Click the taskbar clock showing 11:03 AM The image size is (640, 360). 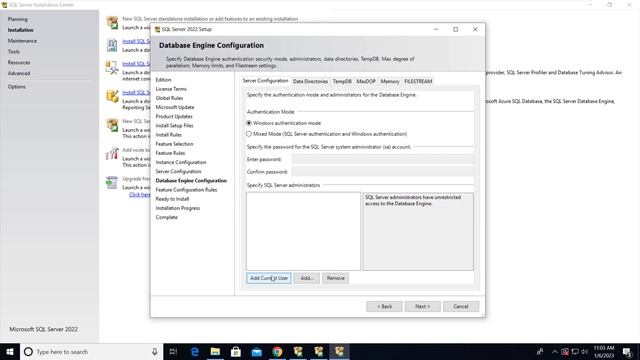[x=604, y=351]
